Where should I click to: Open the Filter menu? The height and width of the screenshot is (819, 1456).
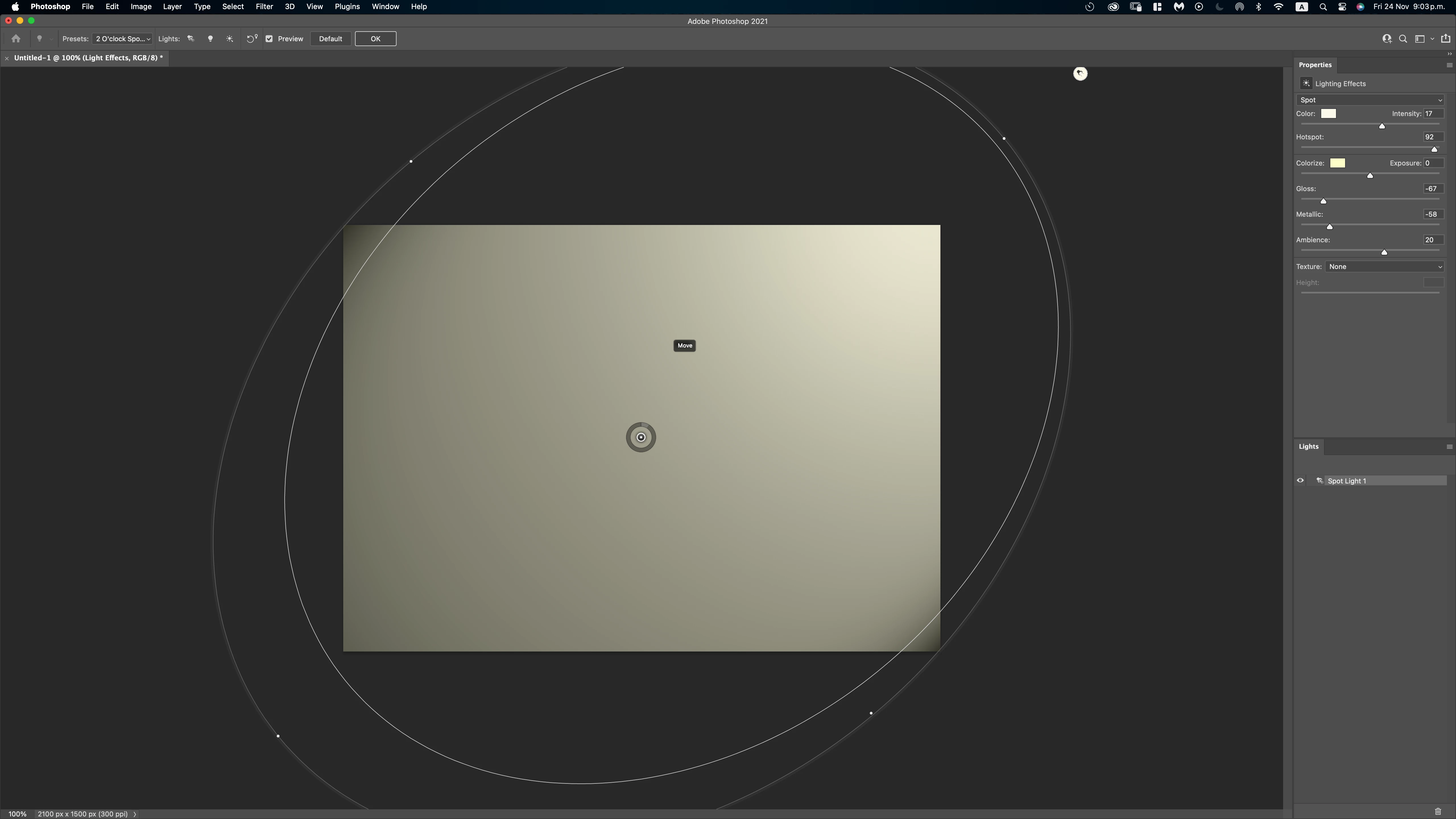(264, 7)
